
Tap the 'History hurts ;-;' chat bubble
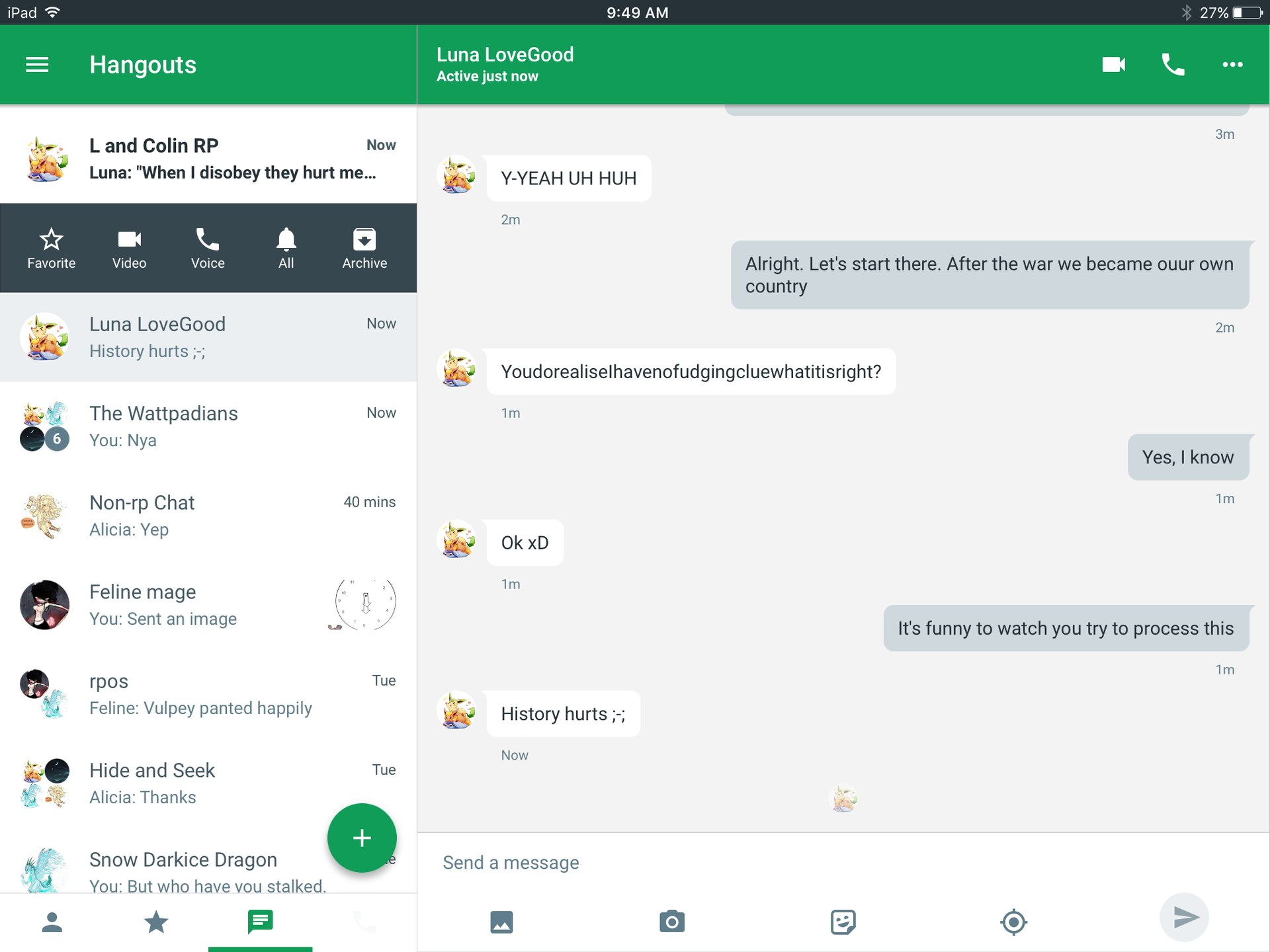(564, 714)
